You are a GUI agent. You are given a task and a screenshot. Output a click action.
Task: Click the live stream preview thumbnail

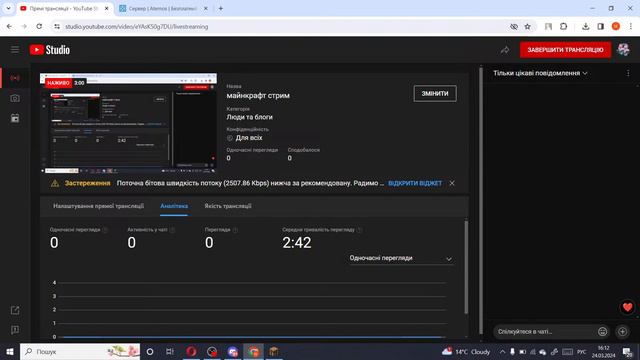click(x=129, y=123)
